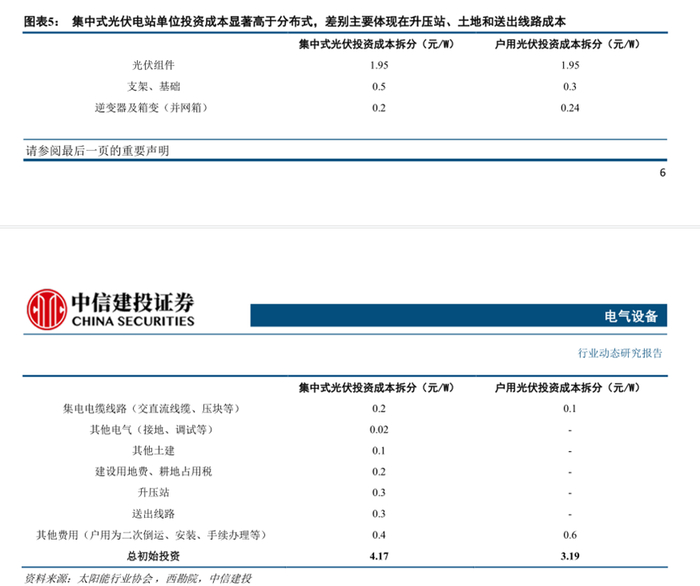700x586 pixels.
Task: Click the 电气设备 blue banner
Action: (x=458, y=316)
